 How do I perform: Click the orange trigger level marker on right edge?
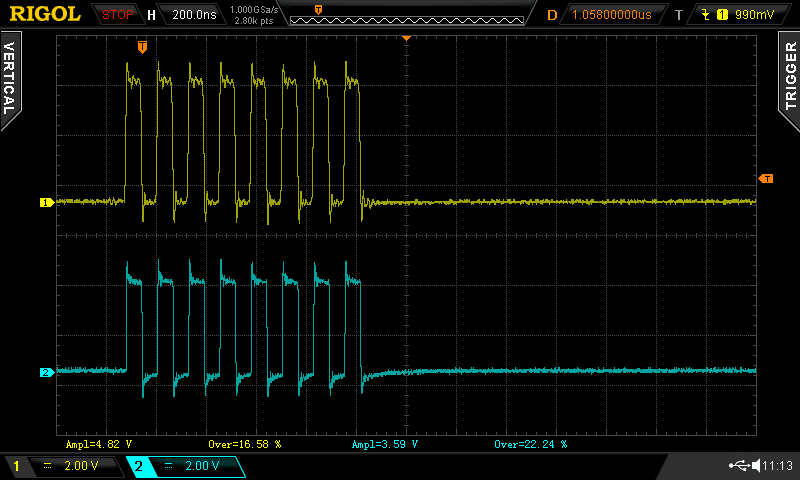click(x=766, y=179)
